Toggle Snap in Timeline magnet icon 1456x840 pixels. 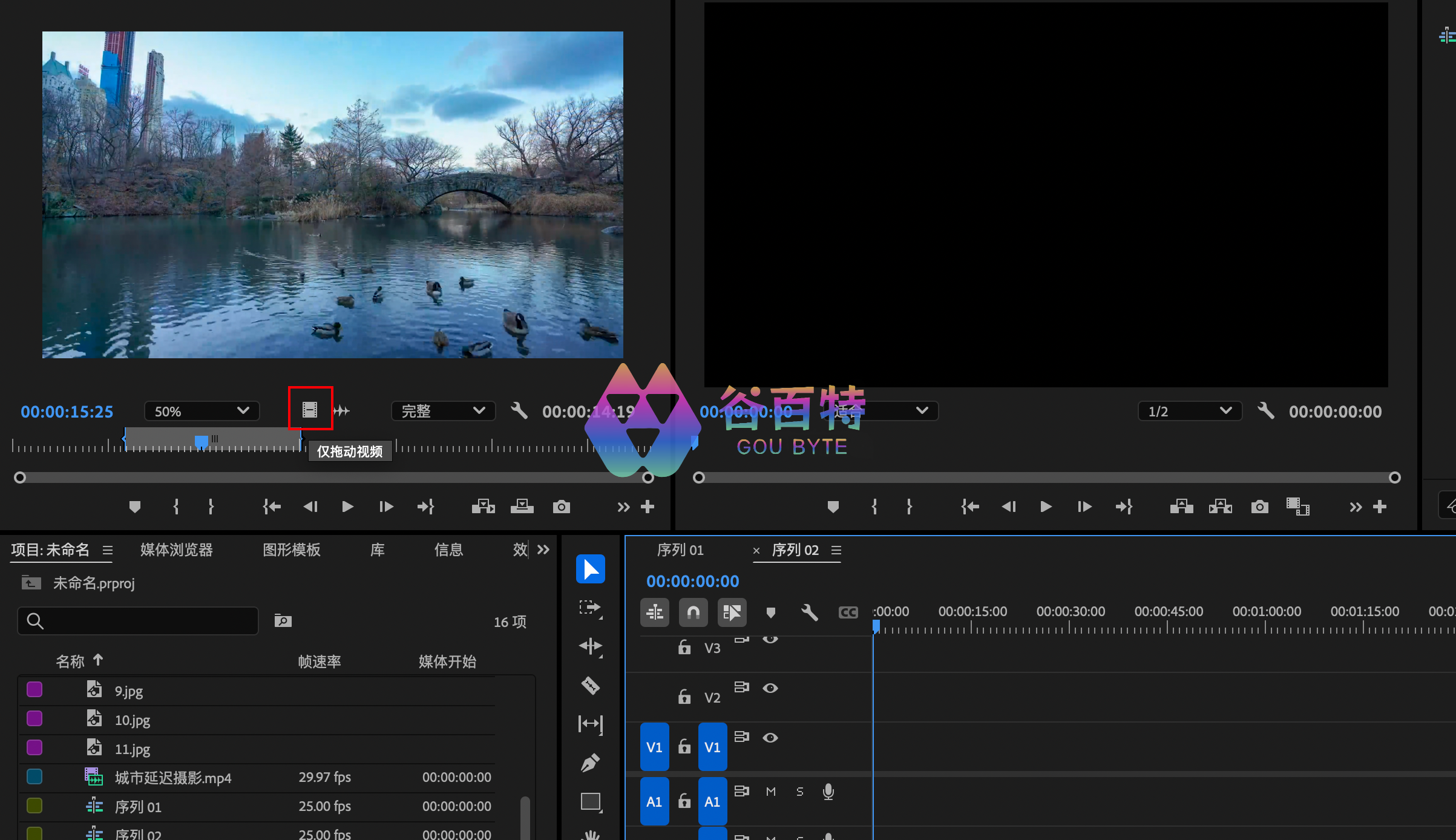click(693, 612)
